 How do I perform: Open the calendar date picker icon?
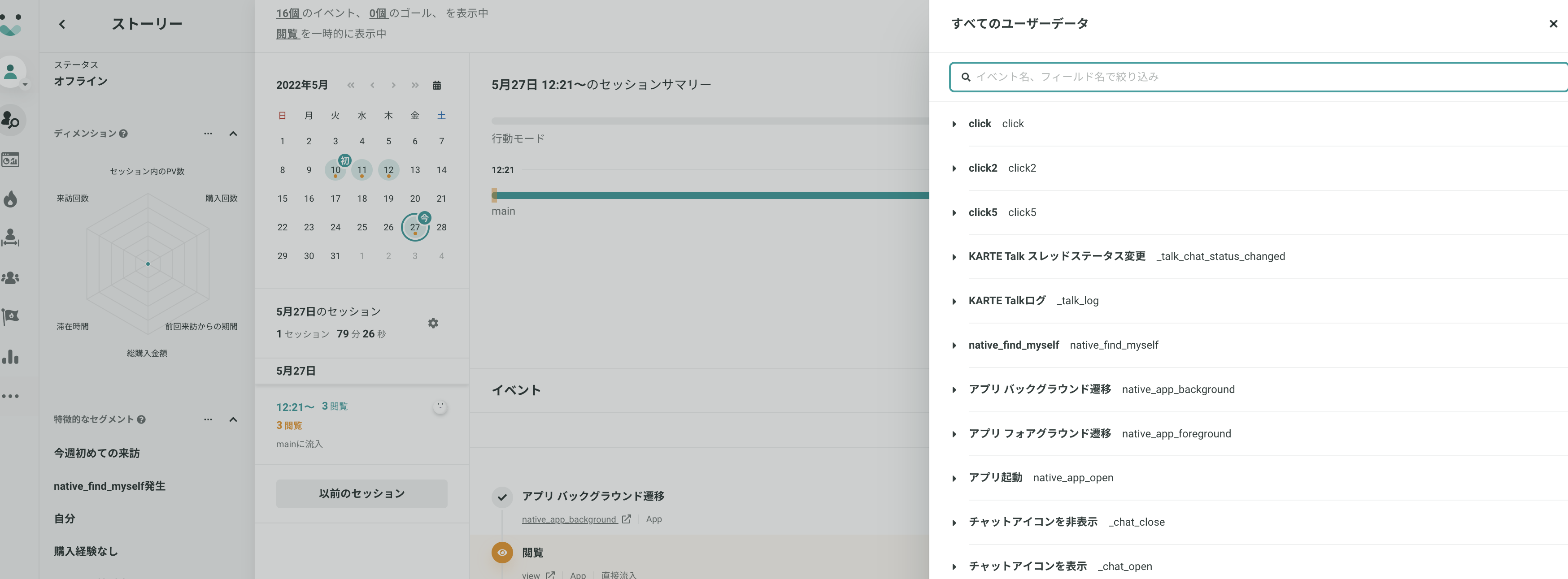pyautogui.click(x=436, y=85)
